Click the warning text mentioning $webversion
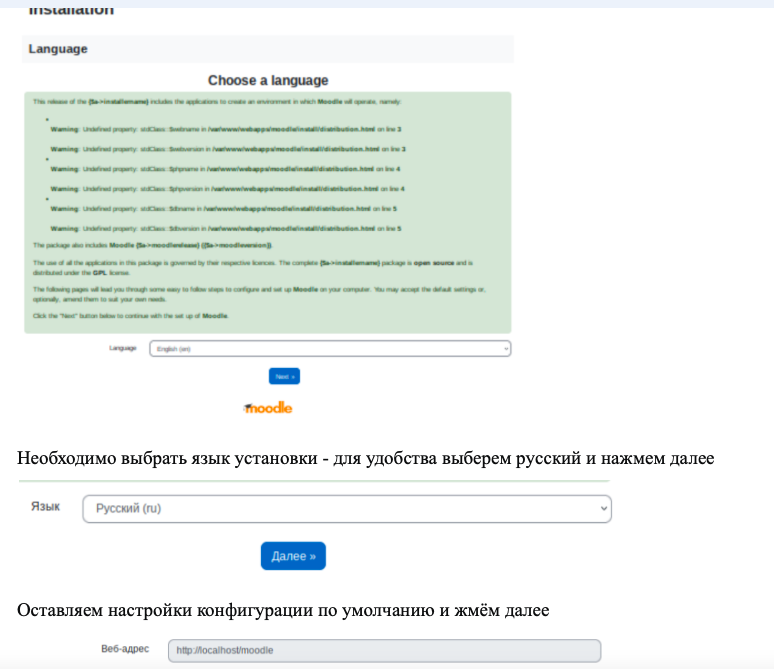Viewport: 774px width, 669px height. pos(228,149)
